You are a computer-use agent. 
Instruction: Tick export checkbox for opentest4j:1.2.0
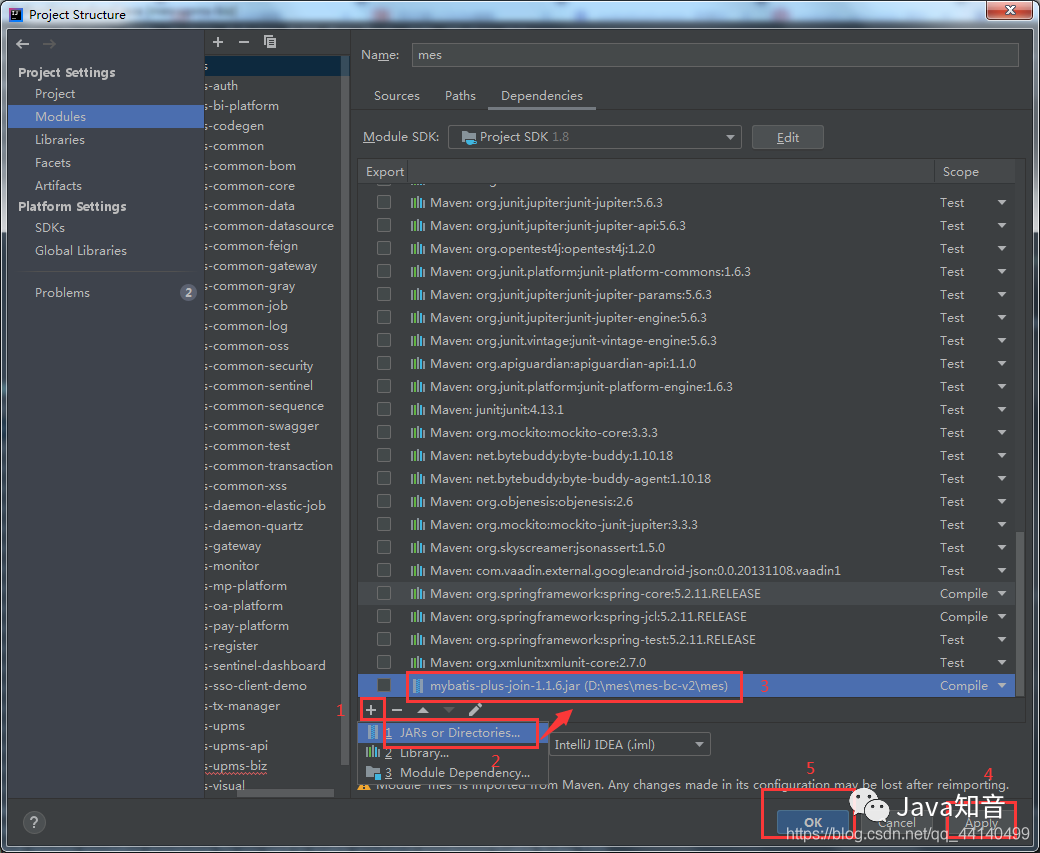(384, 249)
